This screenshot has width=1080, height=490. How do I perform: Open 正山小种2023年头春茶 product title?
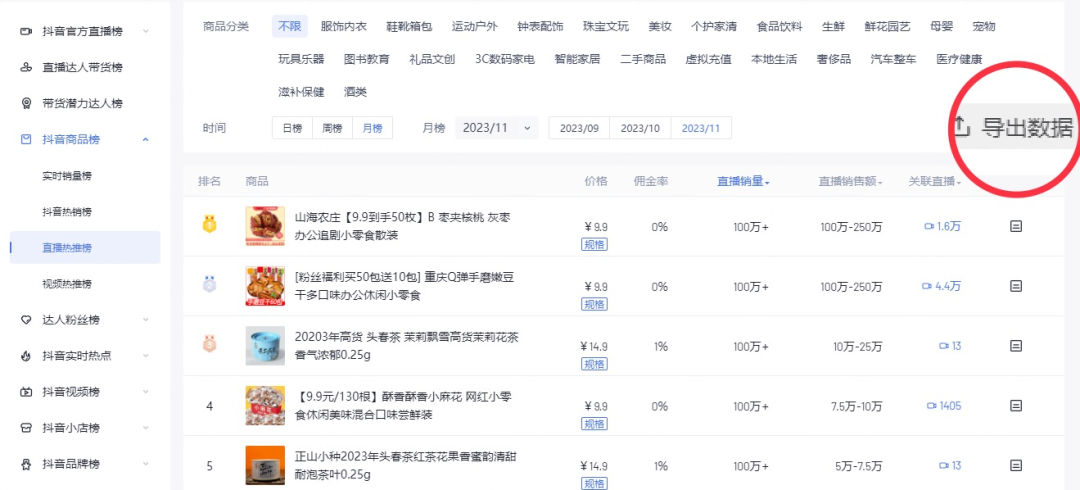407,466
